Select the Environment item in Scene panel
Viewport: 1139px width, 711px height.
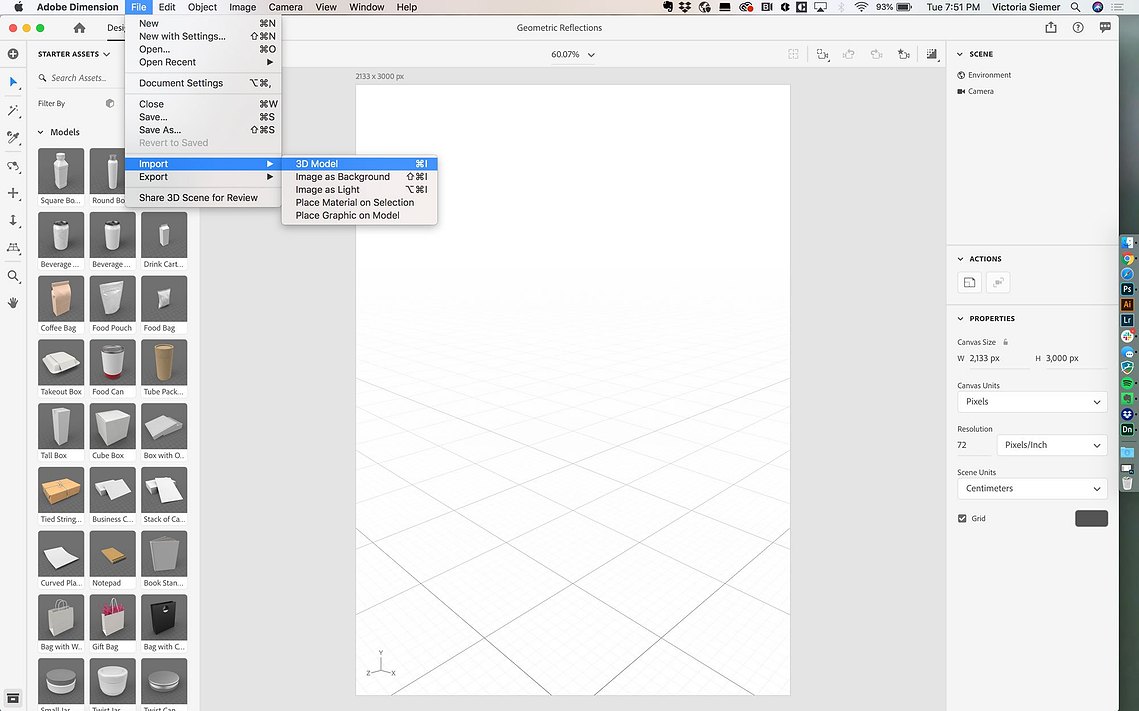[984, 75]
